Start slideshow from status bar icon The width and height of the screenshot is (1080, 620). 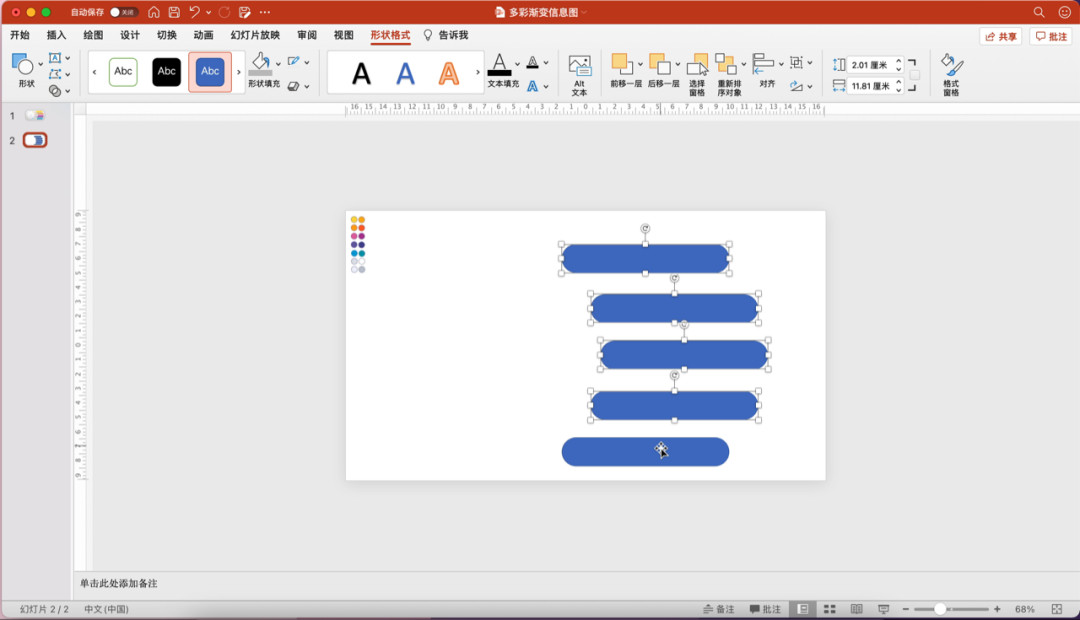[x=883, y=609]
